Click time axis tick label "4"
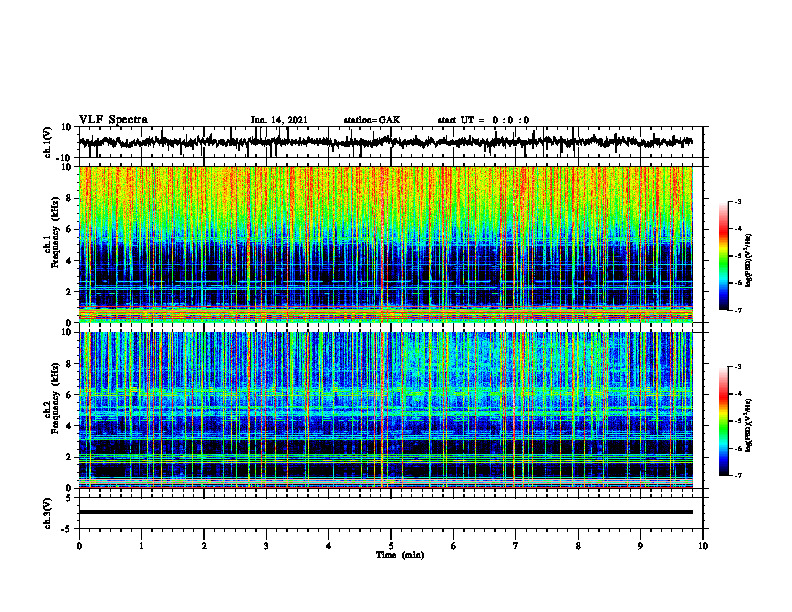The image size is (792, 612). [x=329, y=546]
